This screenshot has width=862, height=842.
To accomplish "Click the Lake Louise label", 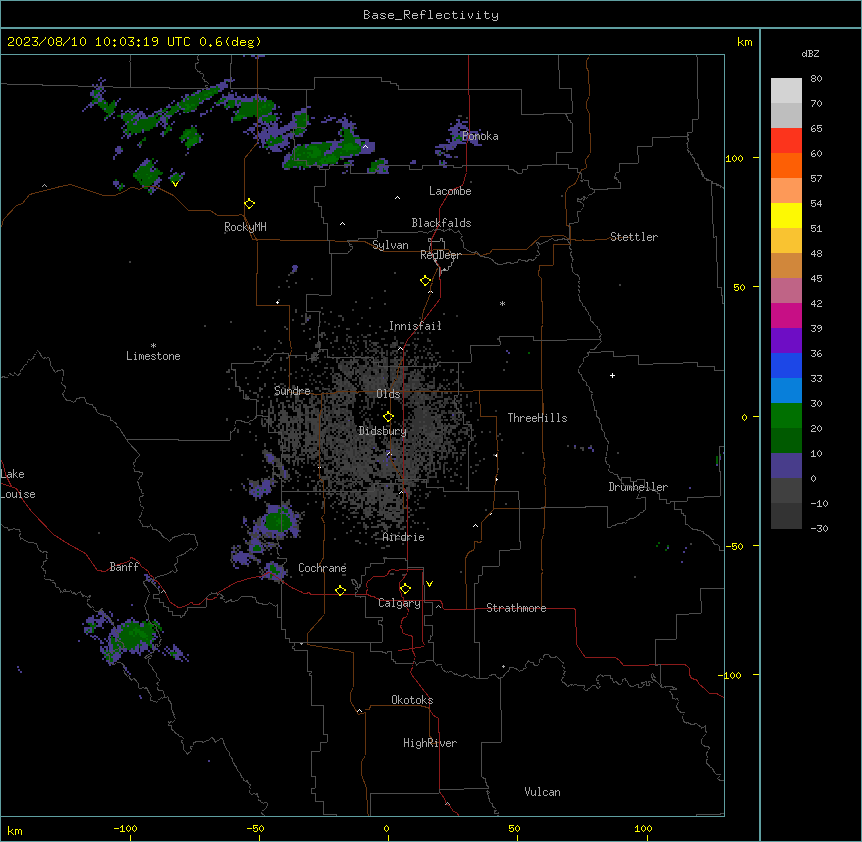I will point(17,484).
